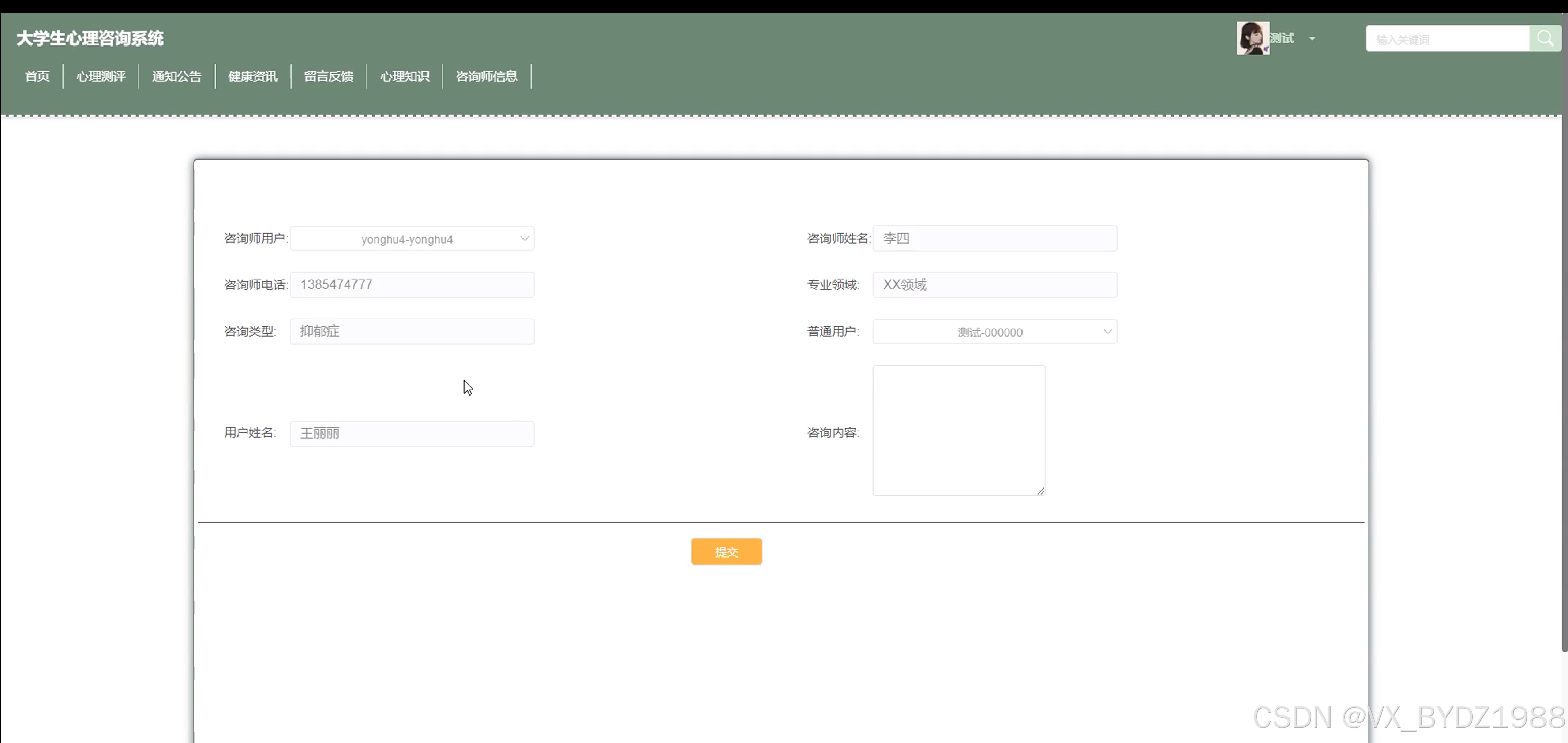Screen dimensions: 1568x743
Task: Submit the form with 提交 button
Action: (x=726, y=552)
